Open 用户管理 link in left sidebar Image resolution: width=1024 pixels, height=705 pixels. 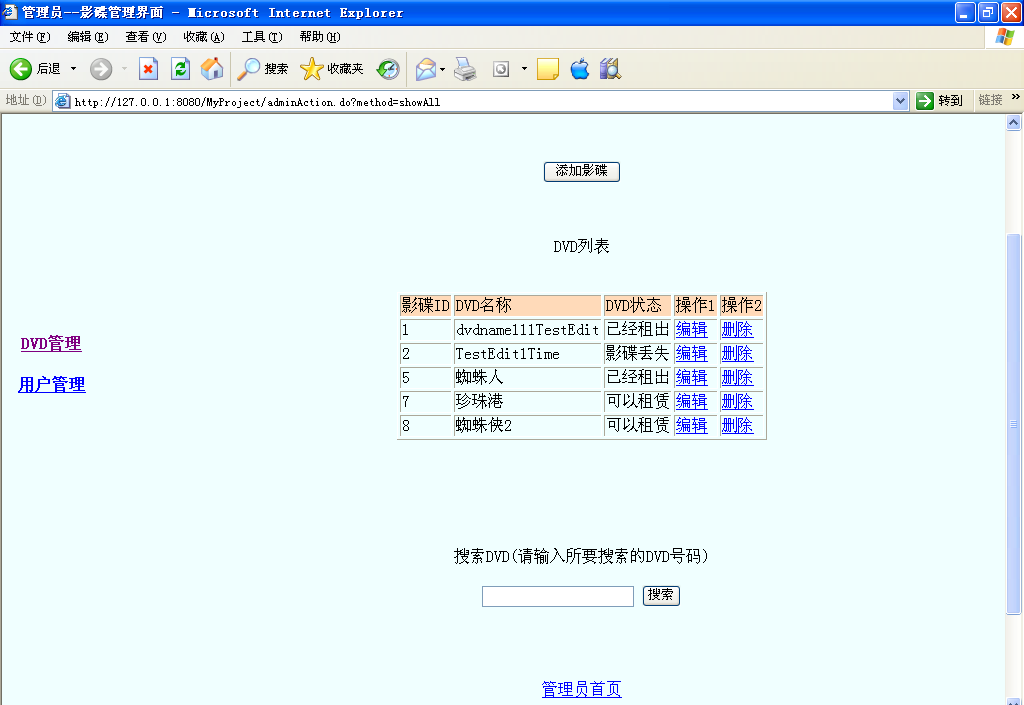pyautogui.click(x=52, y=385)
